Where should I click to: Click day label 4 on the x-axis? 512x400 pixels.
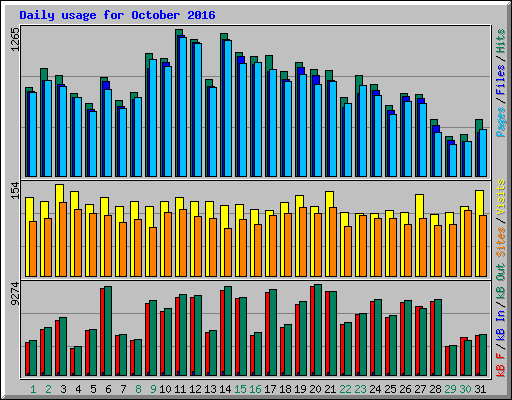[x=78, y=389]
